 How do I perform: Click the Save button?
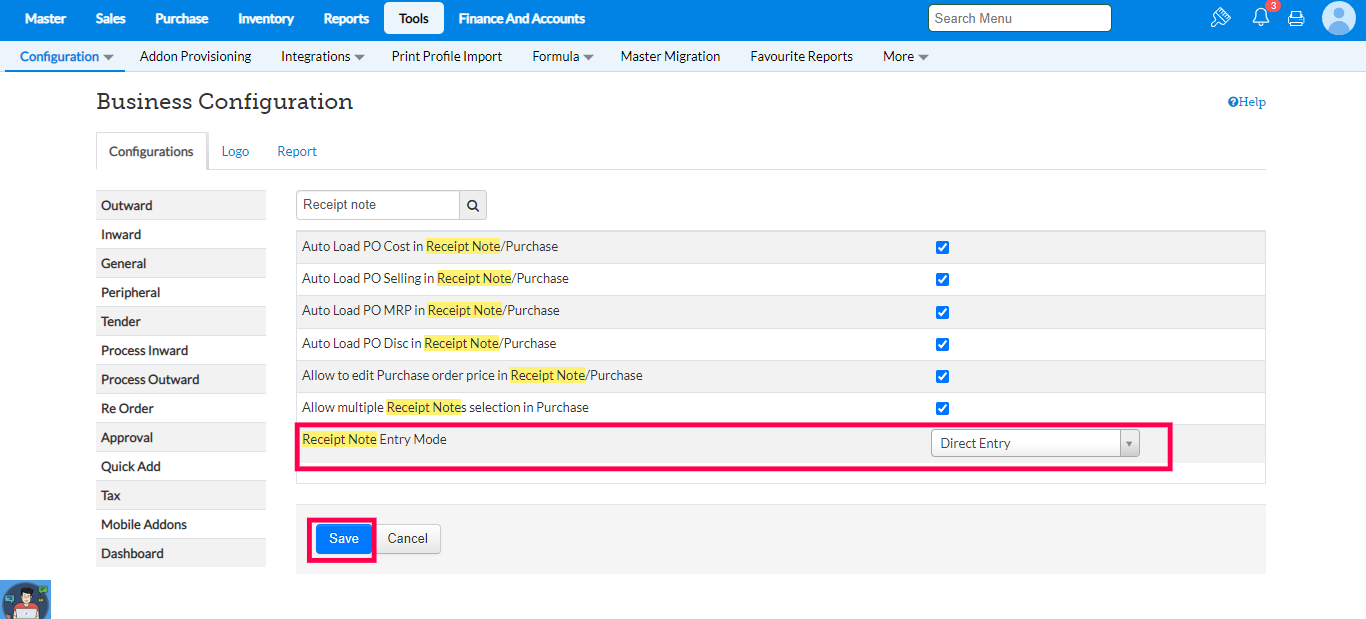click(343, 539)
